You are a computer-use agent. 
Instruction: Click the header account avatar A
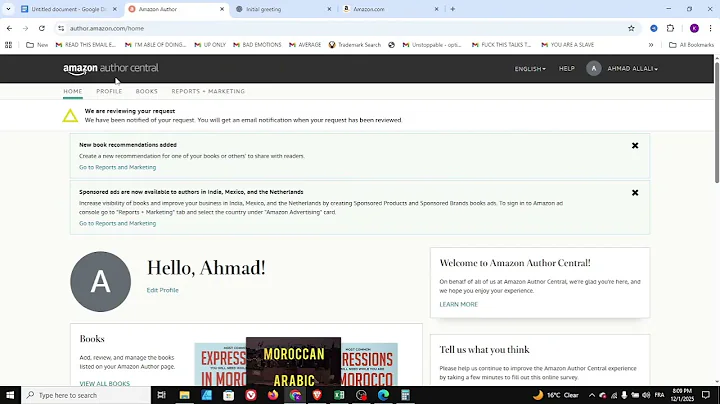tap(593, 68)
